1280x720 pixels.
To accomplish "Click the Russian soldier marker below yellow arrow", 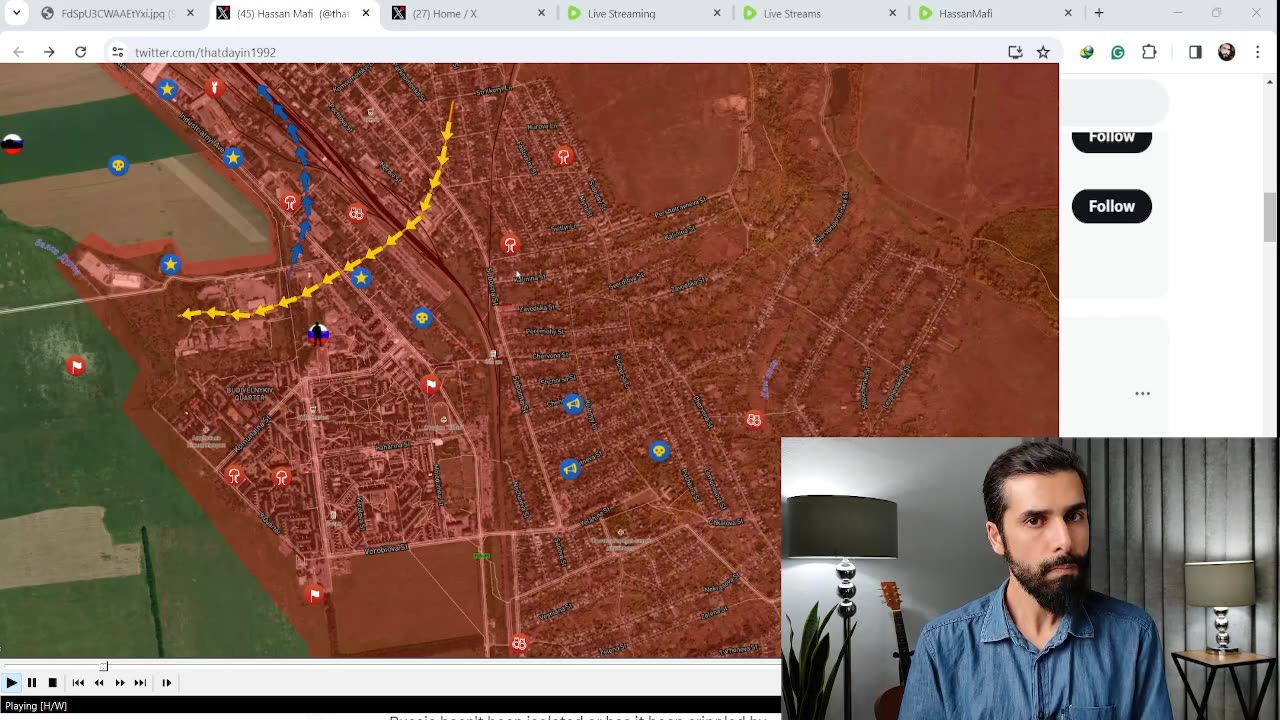I will click(x=319, y=334).
